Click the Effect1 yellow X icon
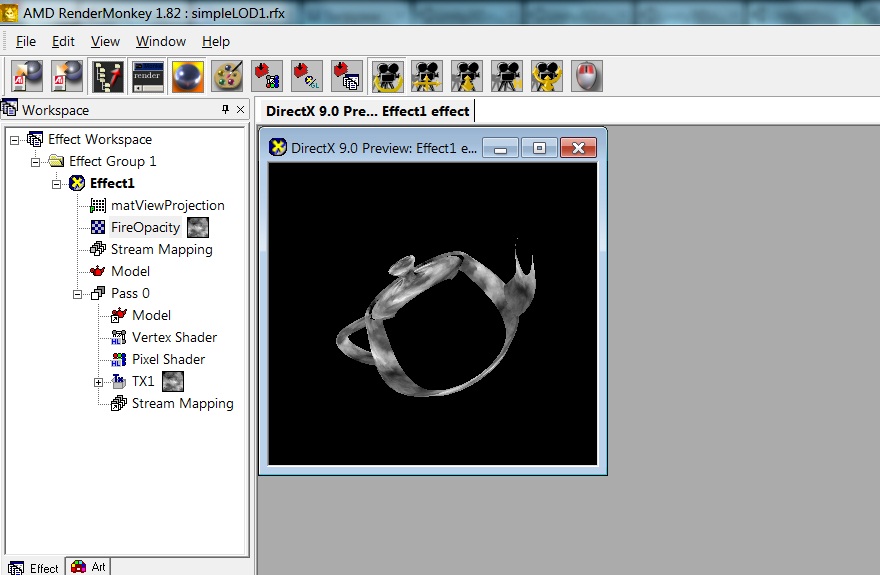Viewport: 880px width, 575px height. pos(77,183)
